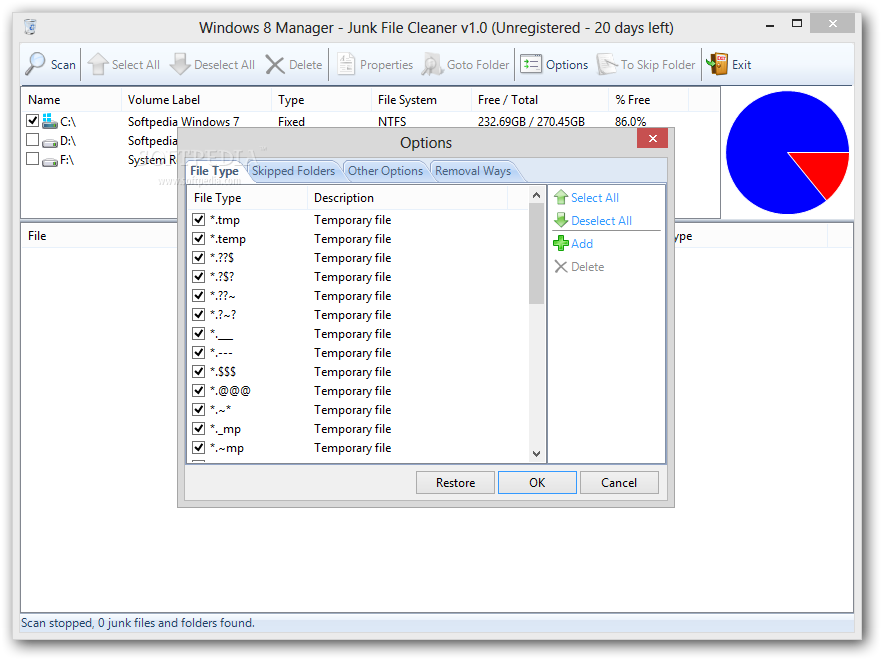Click the green Deselect All arrow in Options dialog

pyautogui.click(x=561, y=221)
